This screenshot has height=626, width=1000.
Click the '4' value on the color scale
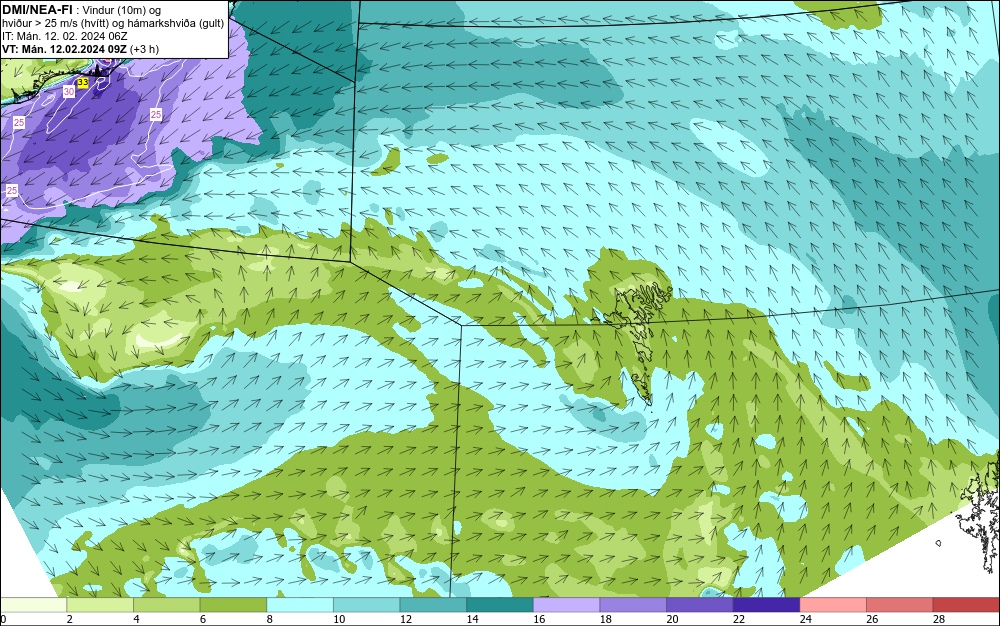(136, 619)
